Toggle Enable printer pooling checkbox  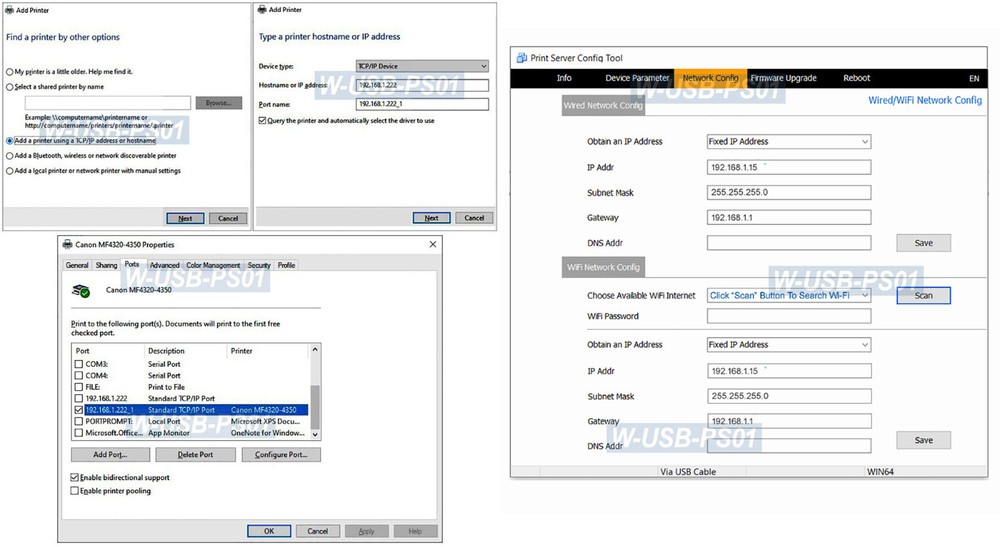(x=75, y=491)
